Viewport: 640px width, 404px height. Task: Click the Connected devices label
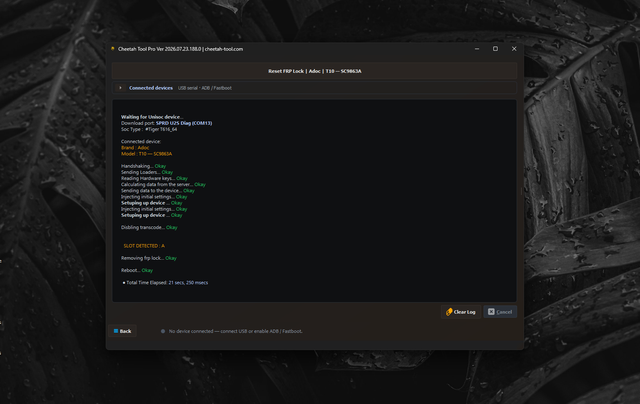(x=151, y=88)
